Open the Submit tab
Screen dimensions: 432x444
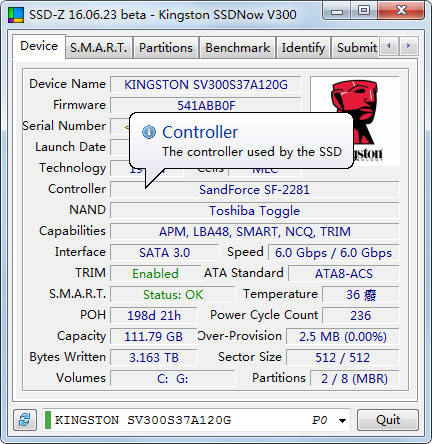tap(356, 48)
